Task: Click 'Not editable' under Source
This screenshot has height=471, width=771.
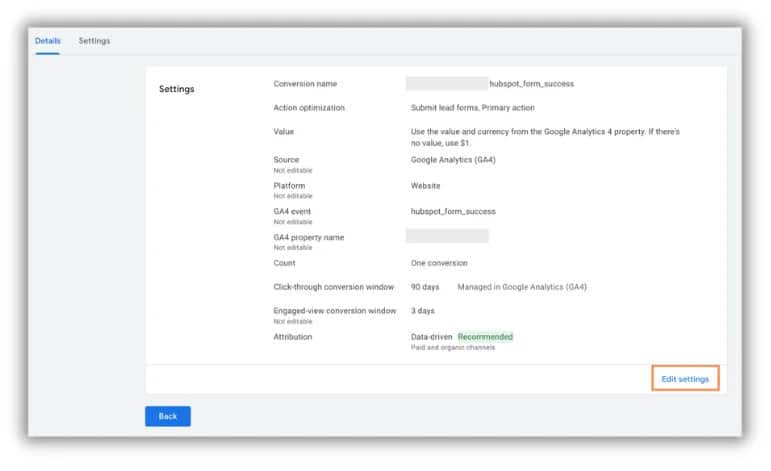Action: pos(293,171)
